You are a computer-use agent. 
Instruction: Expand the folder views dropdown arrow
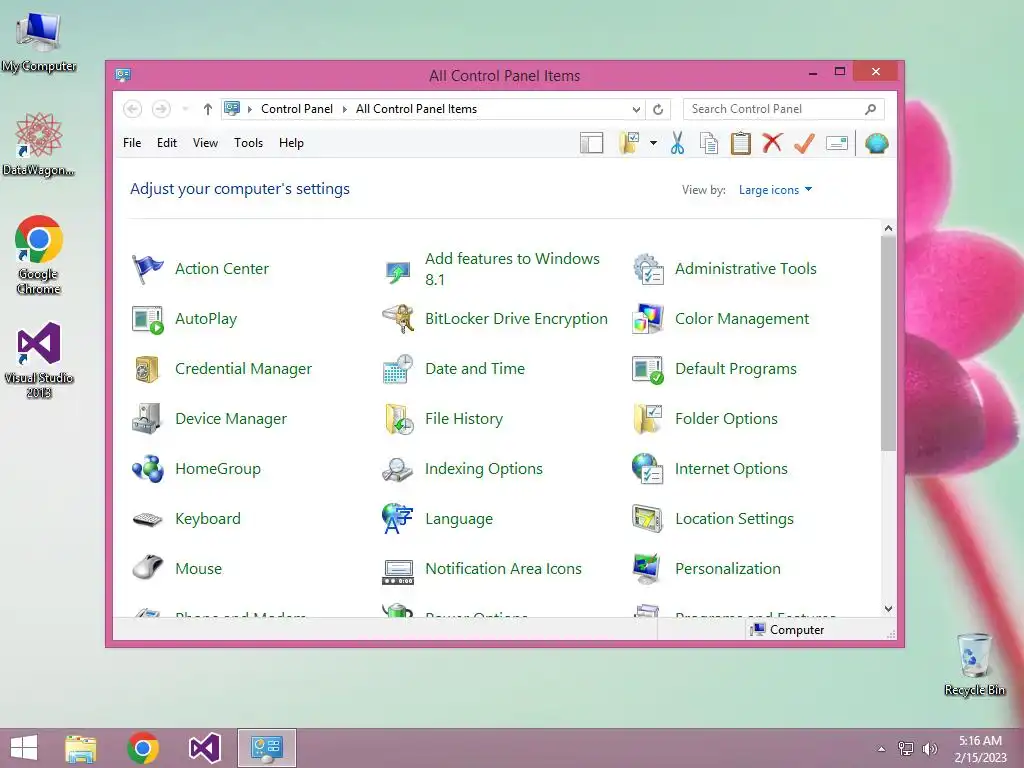click(x=653, y=143)
